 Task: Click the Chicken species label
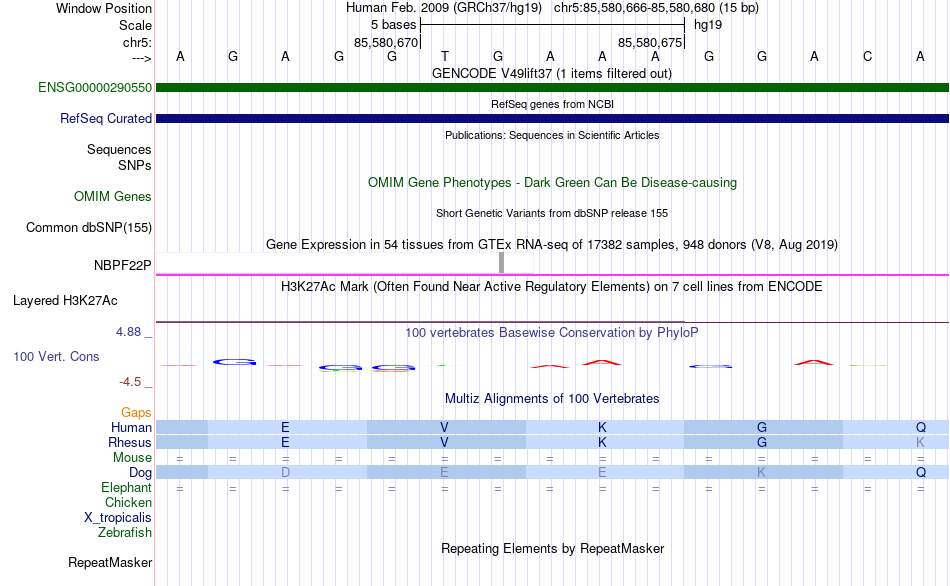coord(128,502)
